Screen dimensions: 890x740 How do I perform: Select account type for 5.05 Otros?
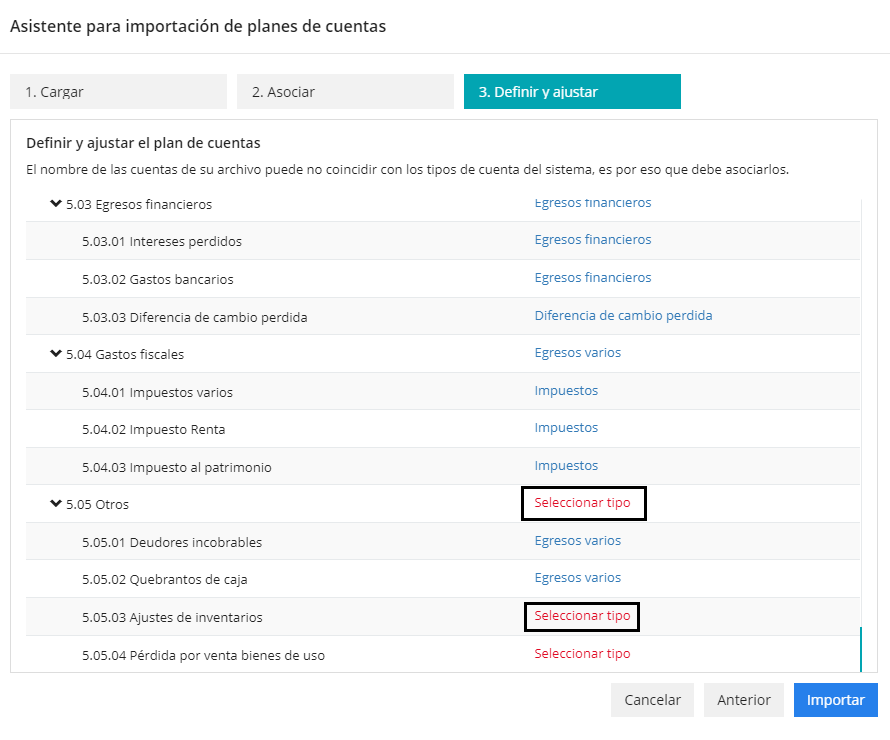tap(583, 503)
